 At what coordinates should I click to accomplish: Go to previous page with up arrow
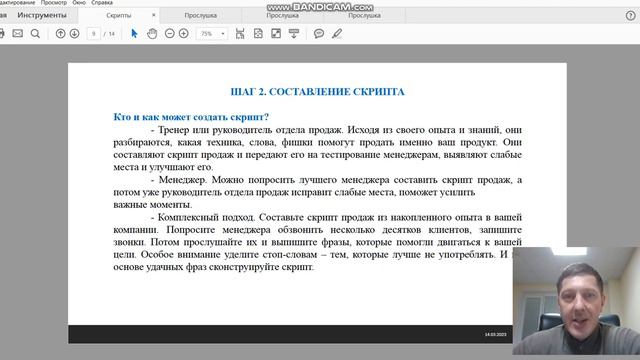pos(60,33)
